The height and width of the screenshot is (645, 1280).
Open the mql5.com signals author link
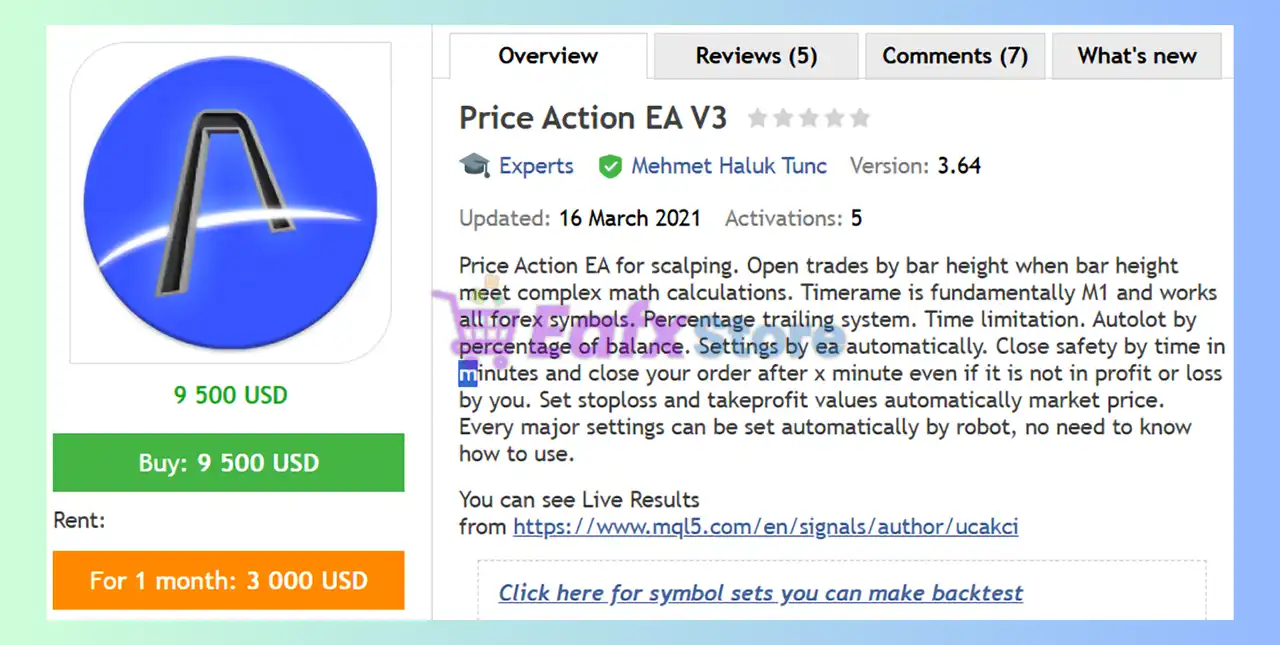point(765,526)
